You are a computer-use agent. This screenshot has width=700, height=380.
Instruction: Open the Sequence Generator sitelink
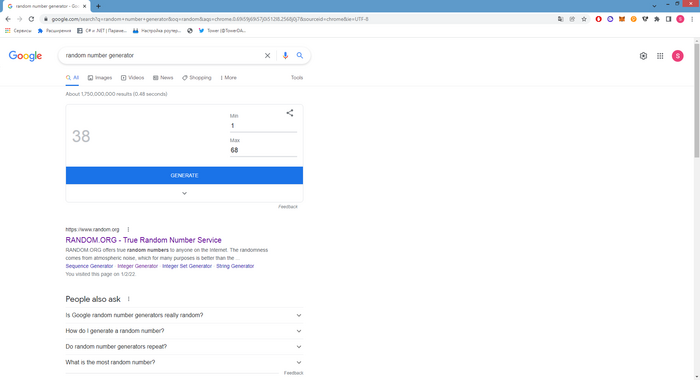(89, 266)
